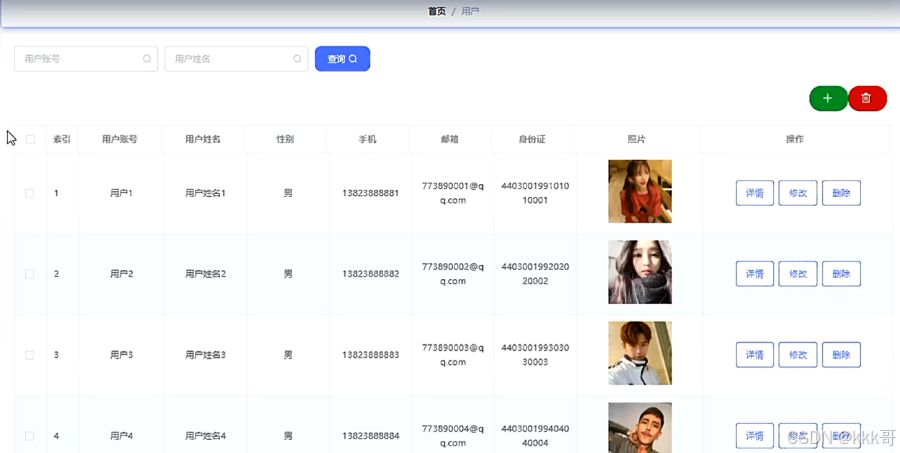Click phone number 13823888884
Screen dimensions: 900x453
[x=371, y=436]
